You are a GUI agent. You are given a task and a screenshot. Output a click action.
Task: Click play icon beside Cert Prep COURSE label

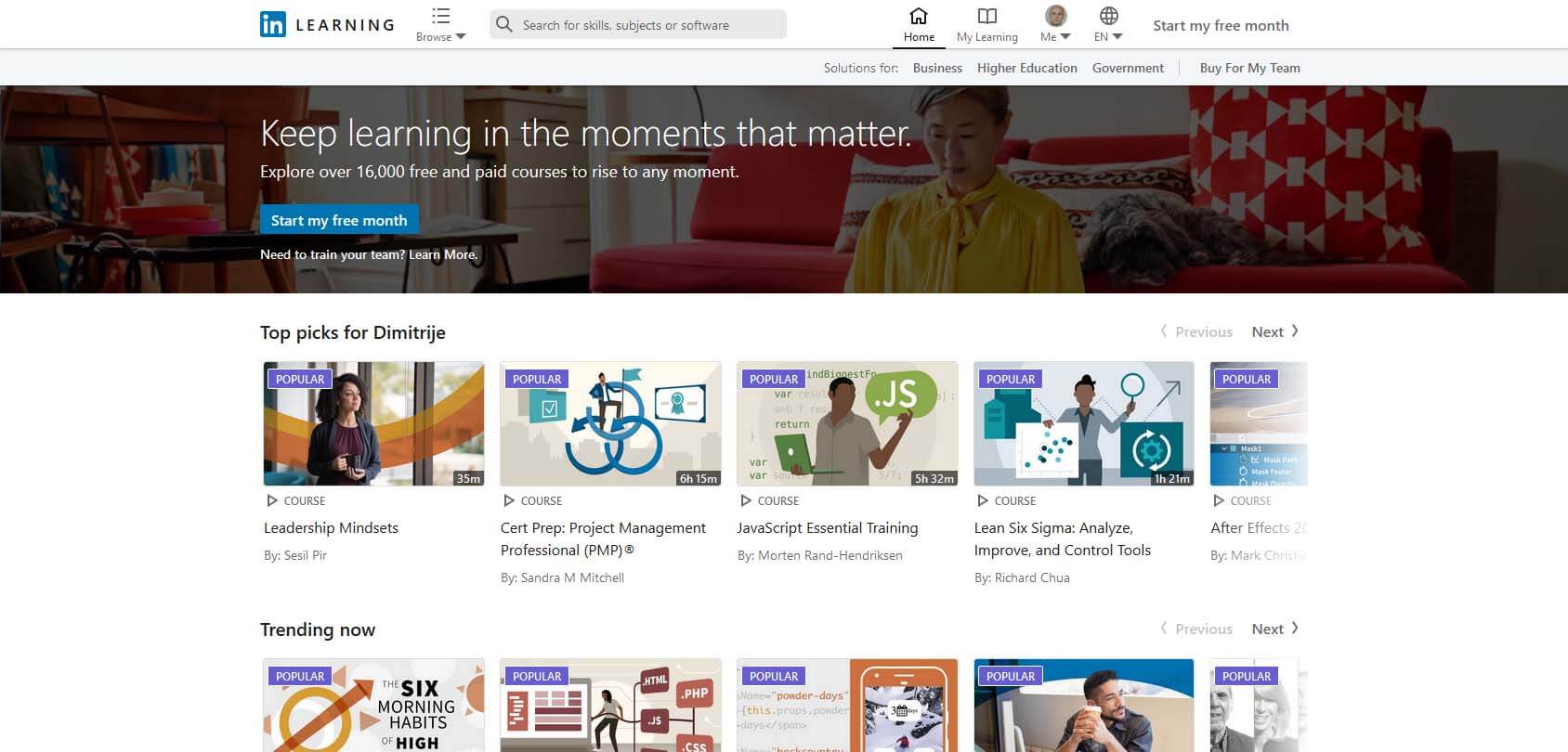(x=509, y=500)
